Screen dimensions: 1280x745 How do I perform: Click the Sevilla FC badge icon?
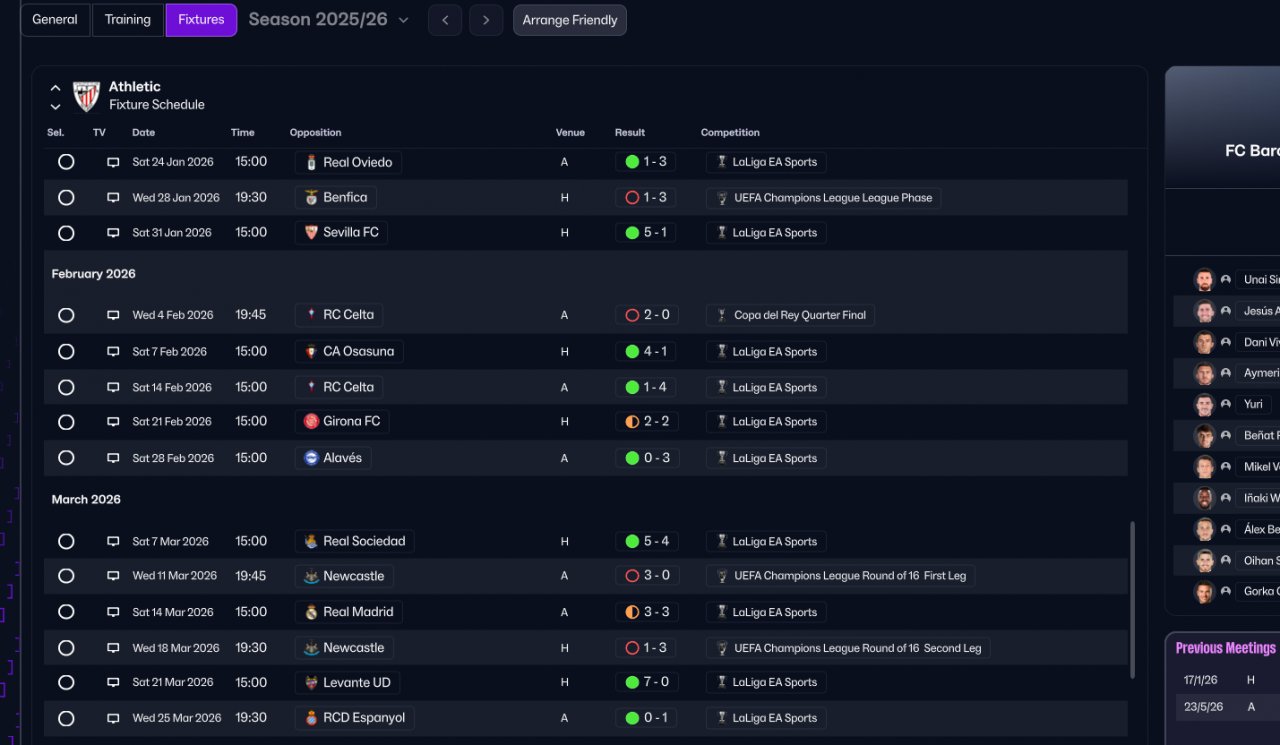pos(311,233)
